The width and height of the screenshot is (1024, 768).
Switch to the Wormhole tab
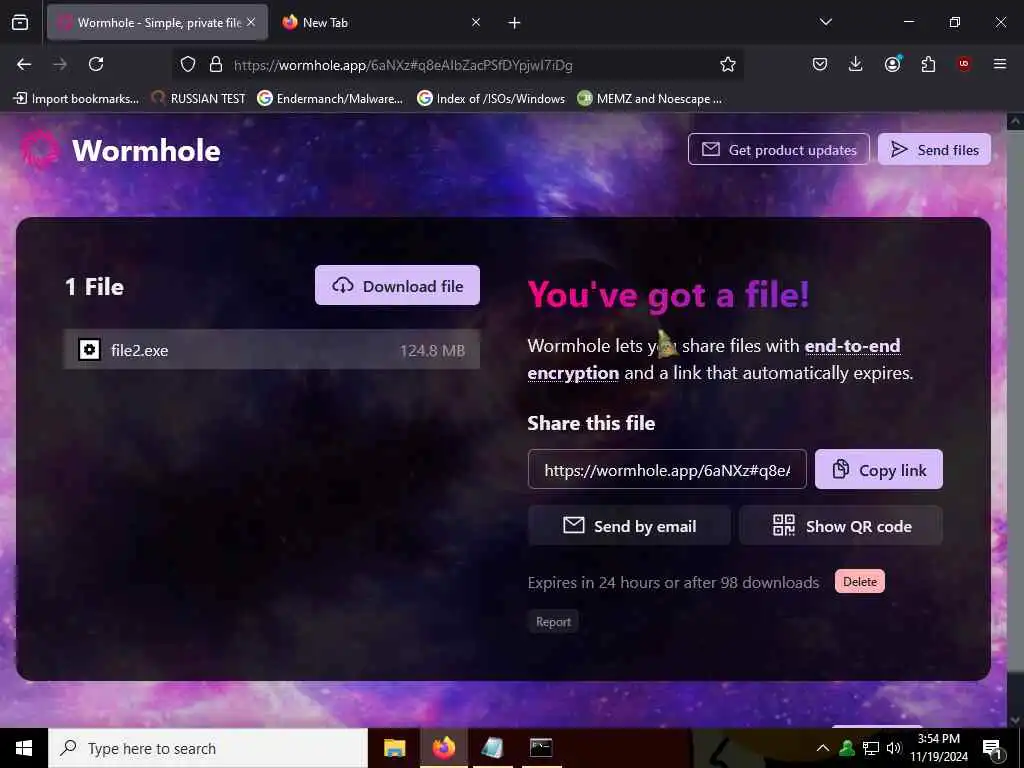point(157,23)
